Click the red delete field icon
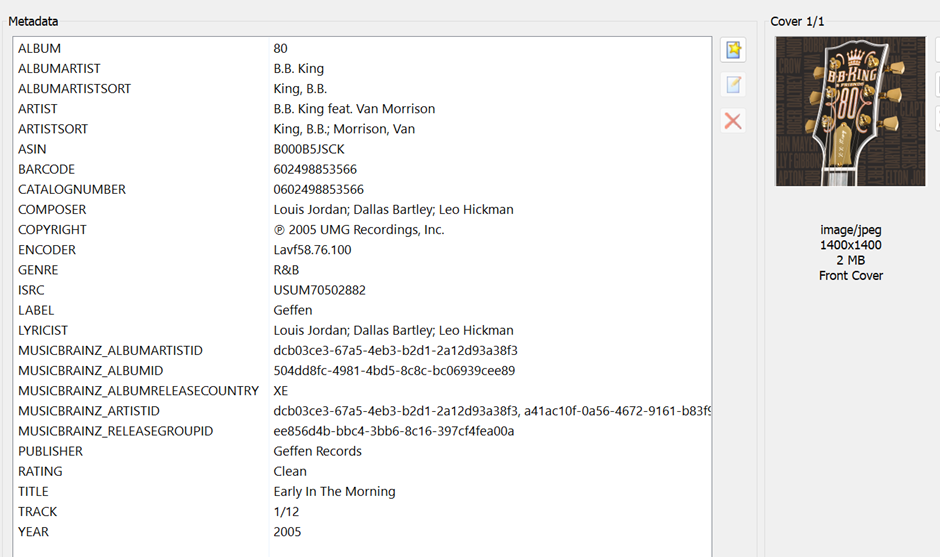 click(x=733, y=121)
